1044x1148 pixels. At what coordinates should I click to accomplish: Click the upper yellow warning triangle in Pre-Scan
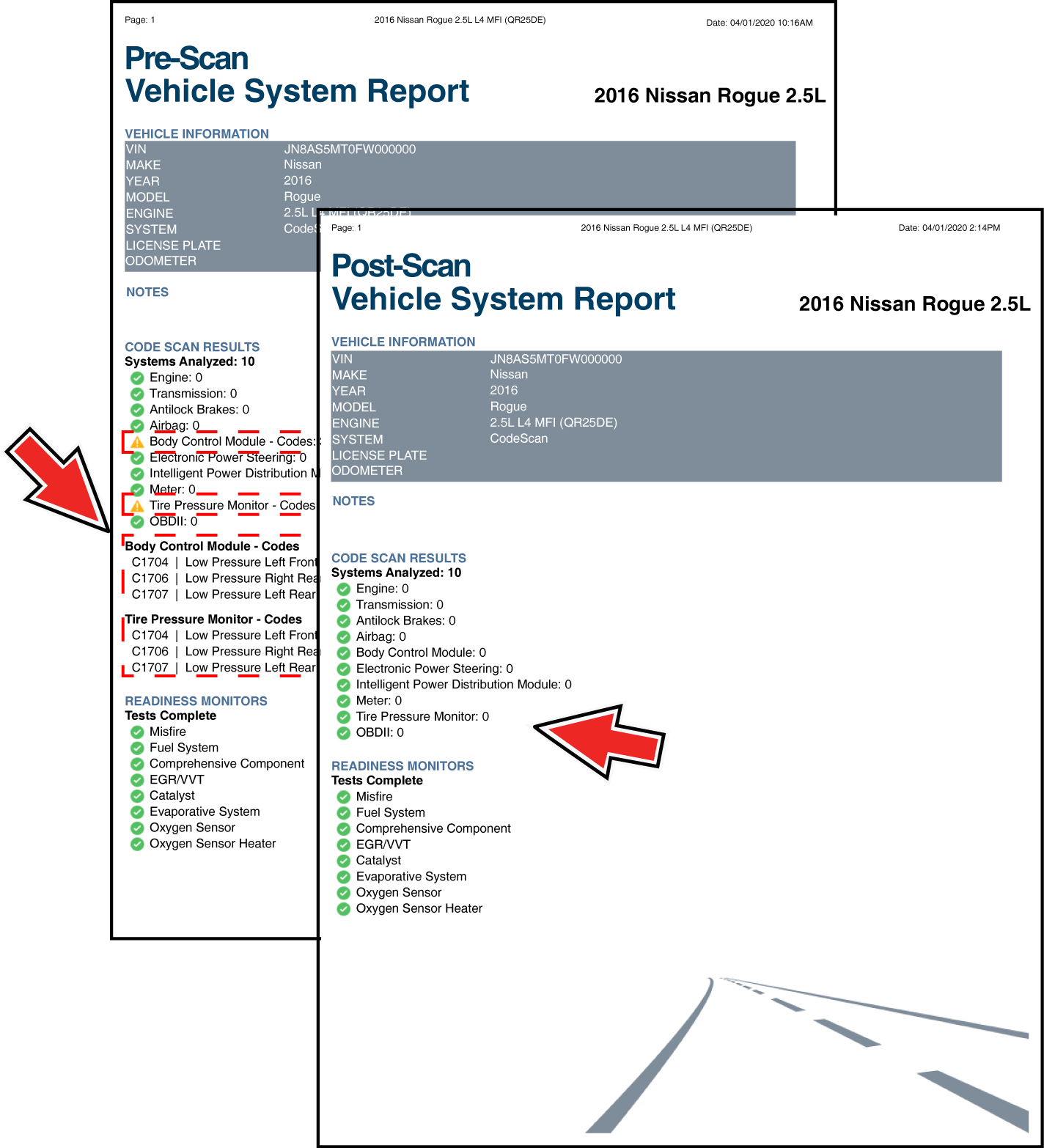pyautogui.click(x=137, y=442)
